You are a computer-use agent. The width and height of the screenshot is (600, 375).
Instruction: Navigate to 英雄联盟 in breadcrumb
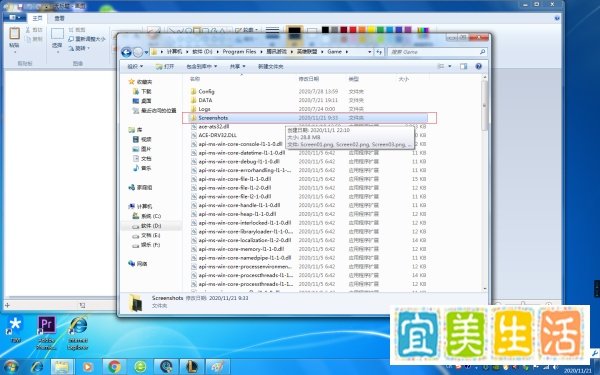tap(307, 52)
